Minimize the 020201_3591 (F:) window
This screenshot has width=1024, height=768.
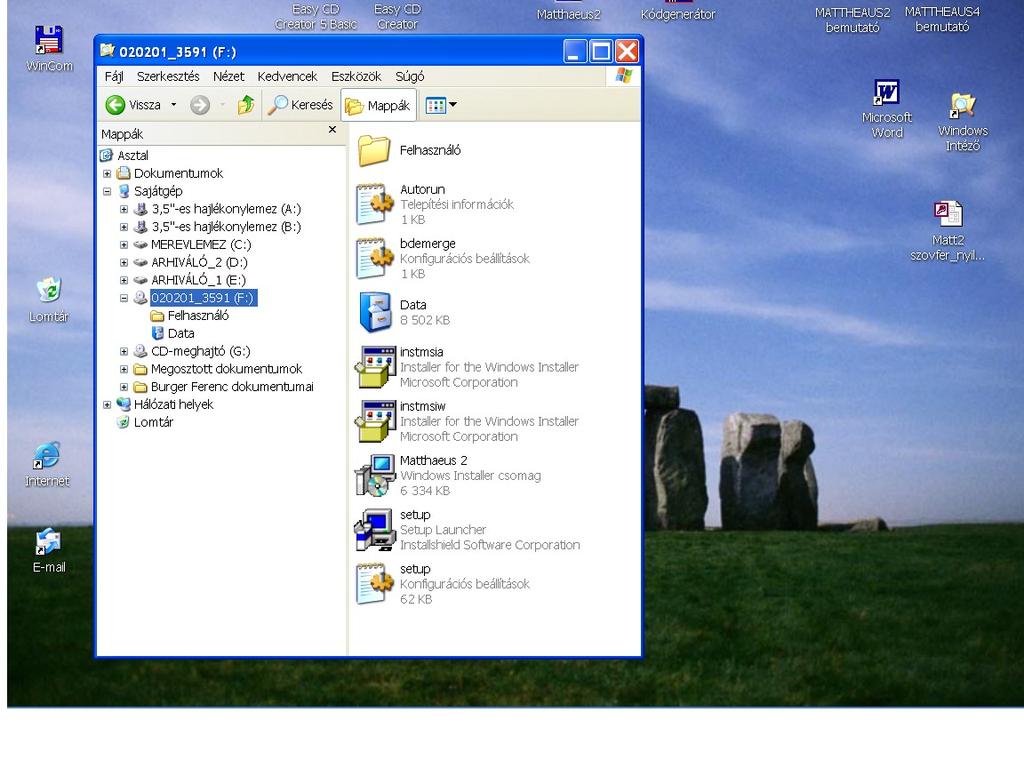pos(575,51)
